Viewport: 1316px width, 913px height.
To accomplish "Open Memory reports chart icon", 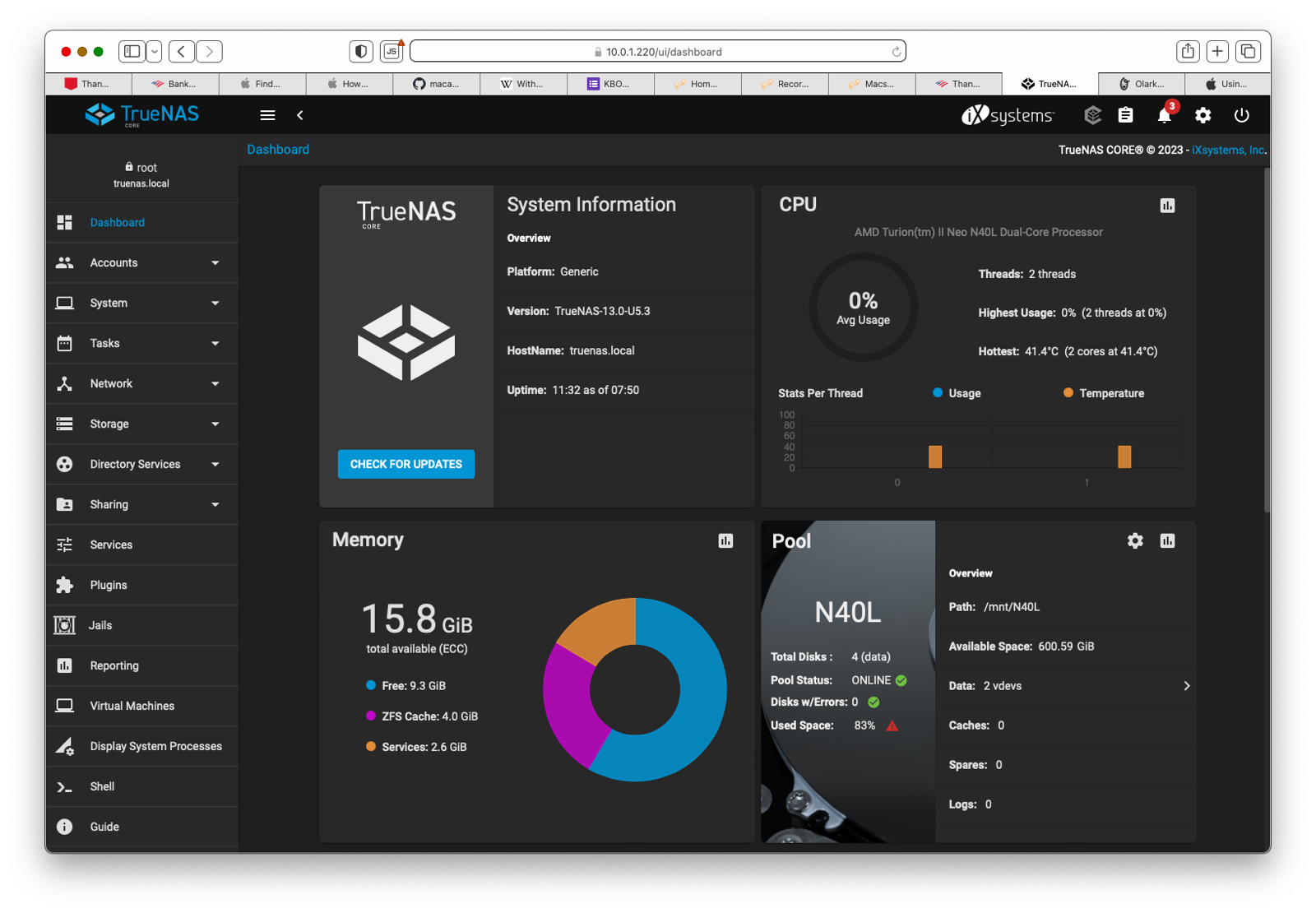I will 725,540.
